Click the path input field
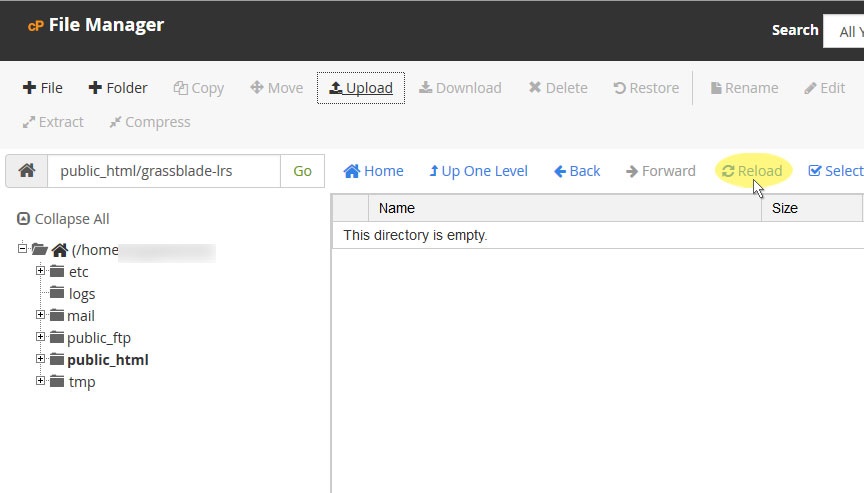The width and height of the screenshot is (864, 493). tap(163, 171)
